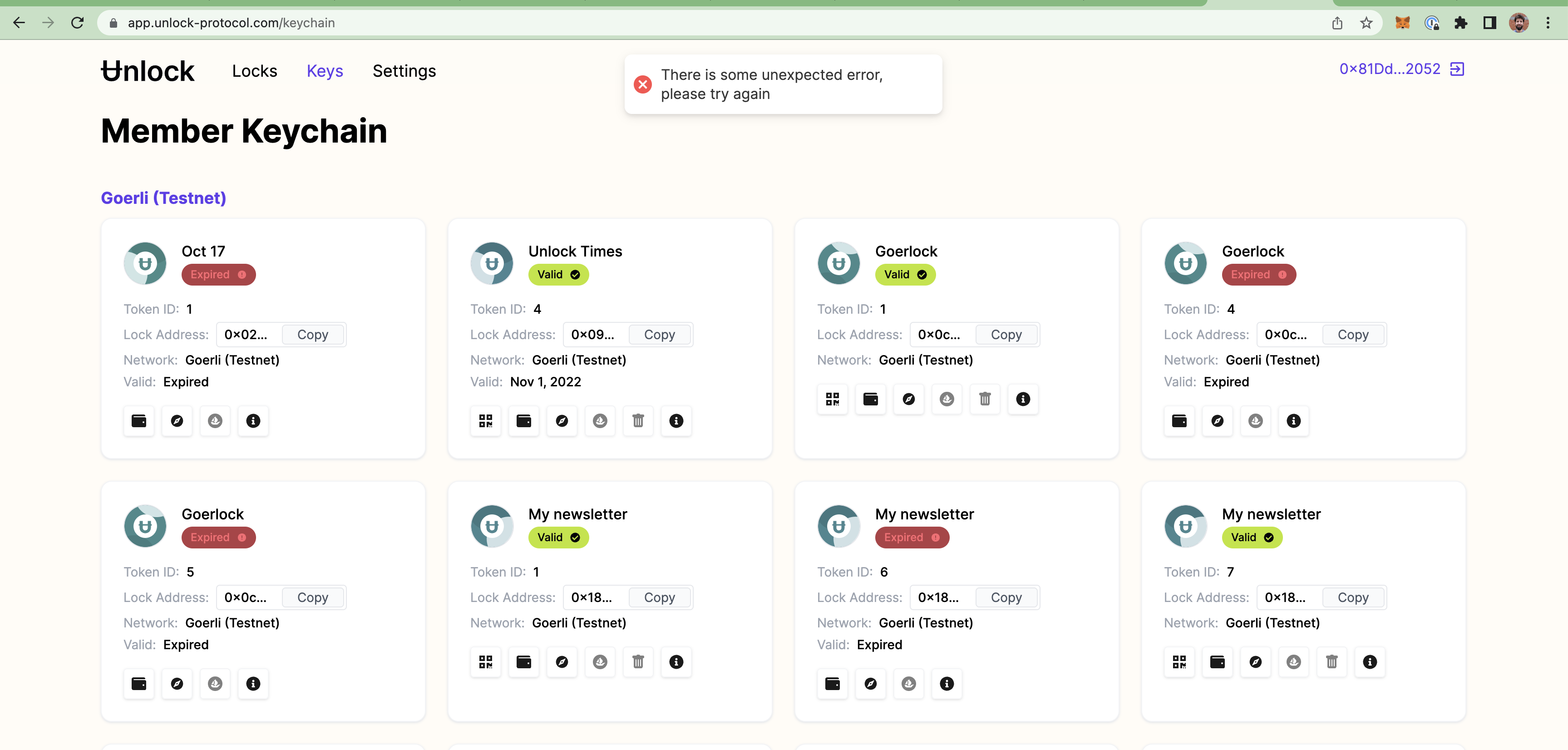Click QR code icon on Unlock Times card
The width and height of the screenshot is (1568, 750).
(x=485, y=421)
